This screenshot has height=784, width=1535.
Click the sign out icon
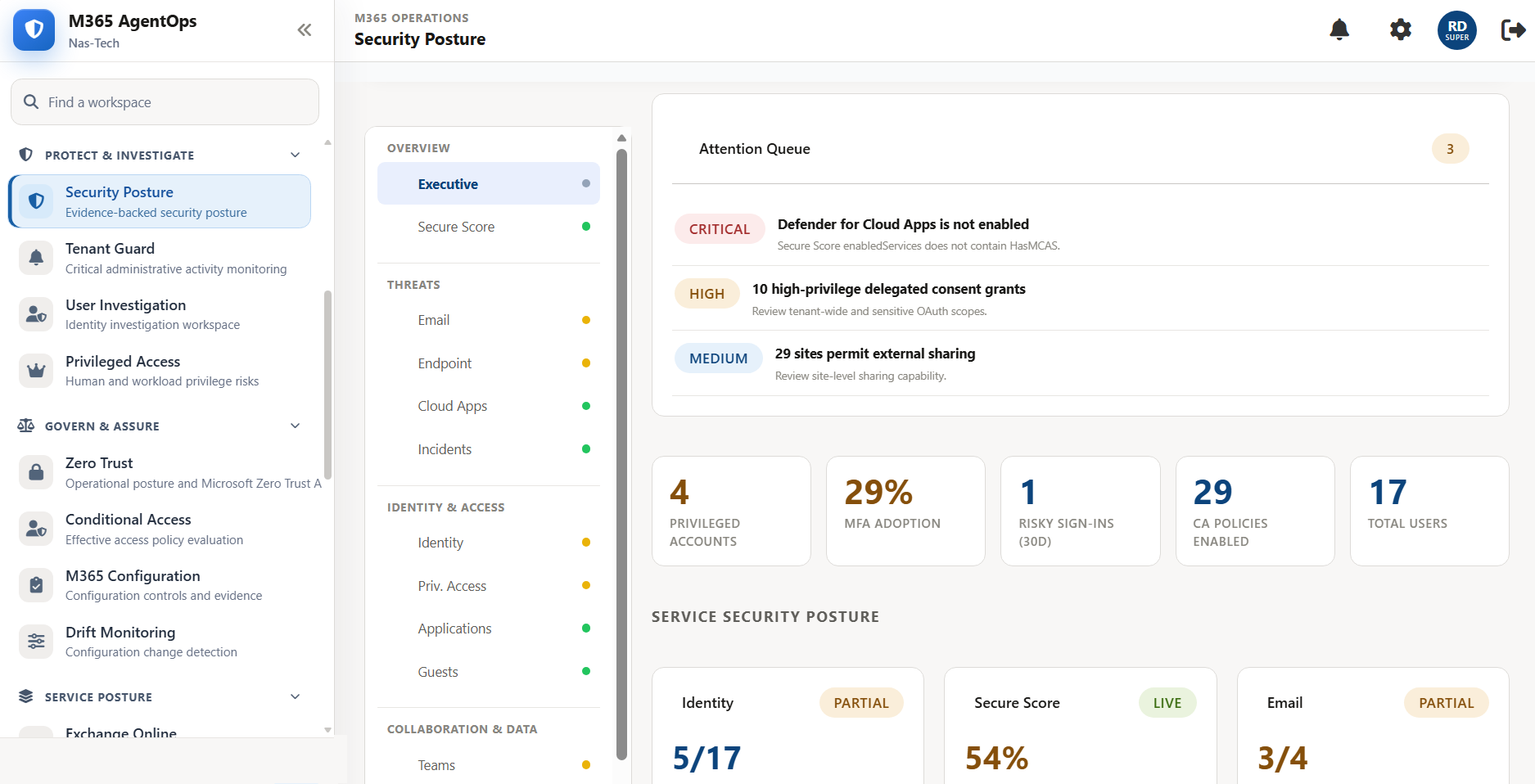(x=1513, y=30)
